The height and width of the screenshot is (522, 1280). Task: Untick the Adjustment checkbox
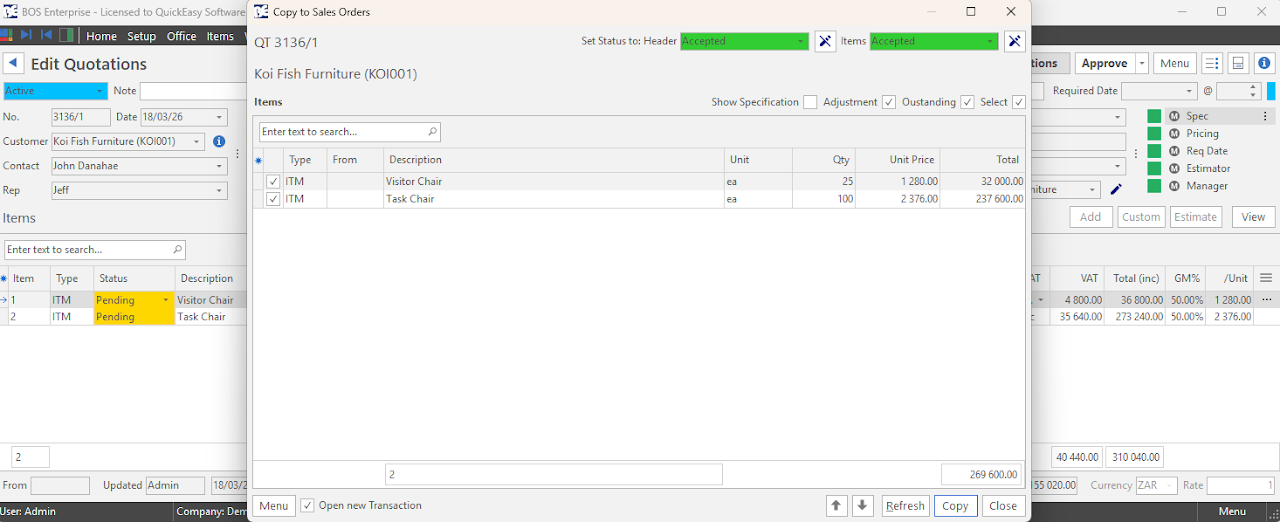[x=889, y=102]
